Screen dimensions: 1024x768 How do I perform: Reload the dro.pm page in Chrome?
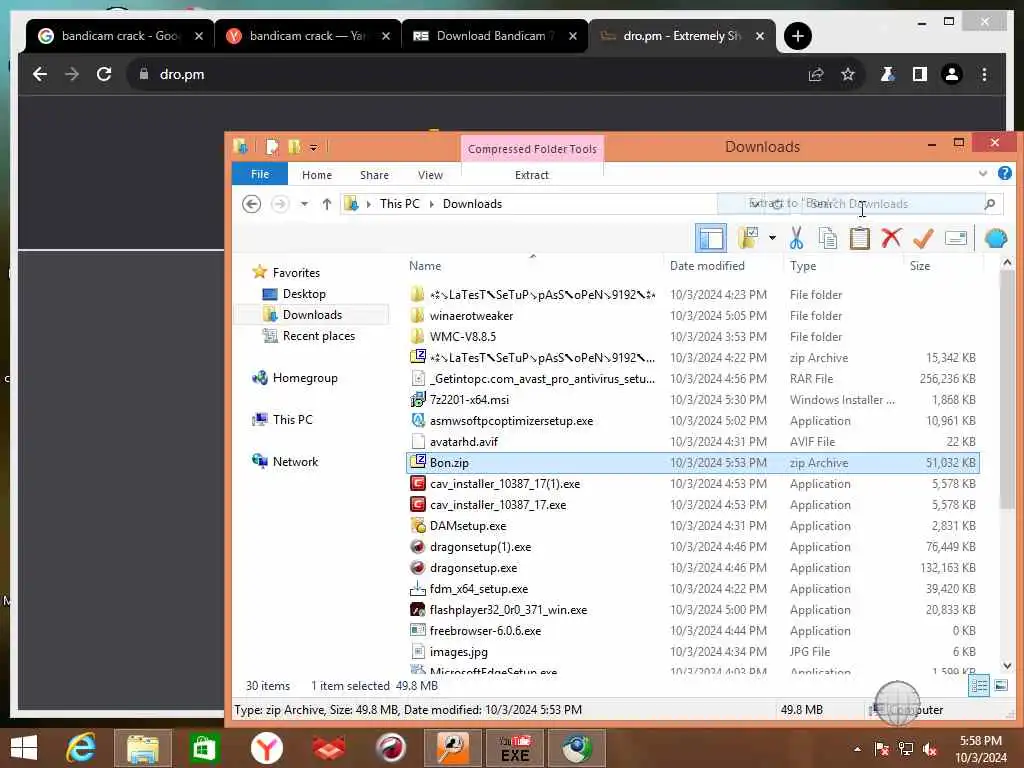click(104, 74)
